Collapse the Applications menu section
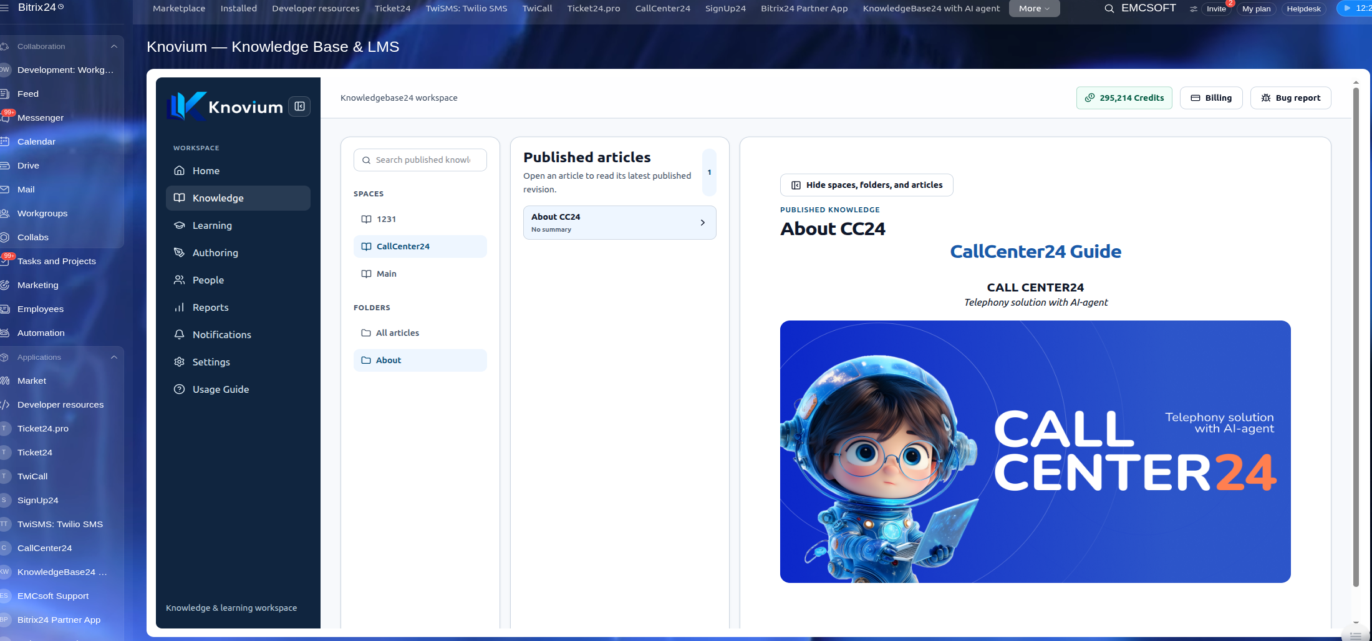Image resolution: width=1372 pixels, height=641 pixels. pyautogui.click(x=113, y=357)
